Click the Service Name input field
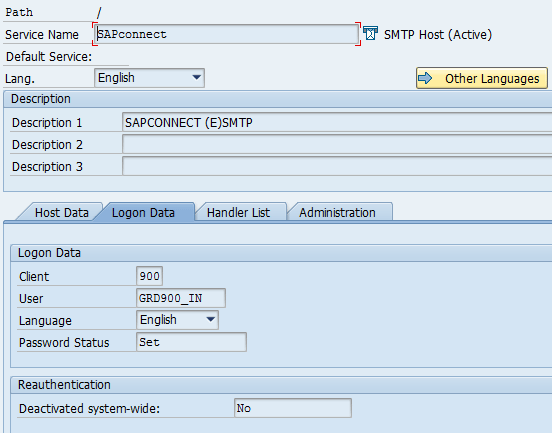Image resolution: width=552 pixels, height=433 pixels. [x=226, y=34]
